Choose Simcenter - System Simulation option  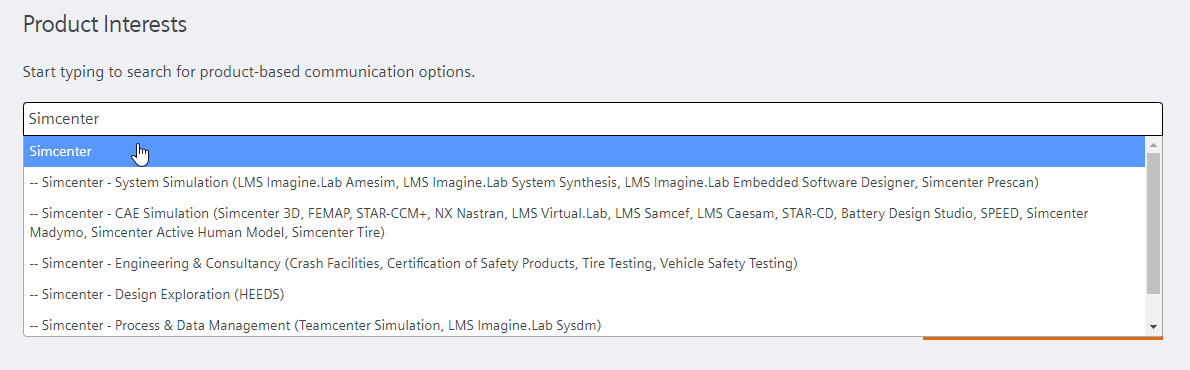(x=584, y=183)
